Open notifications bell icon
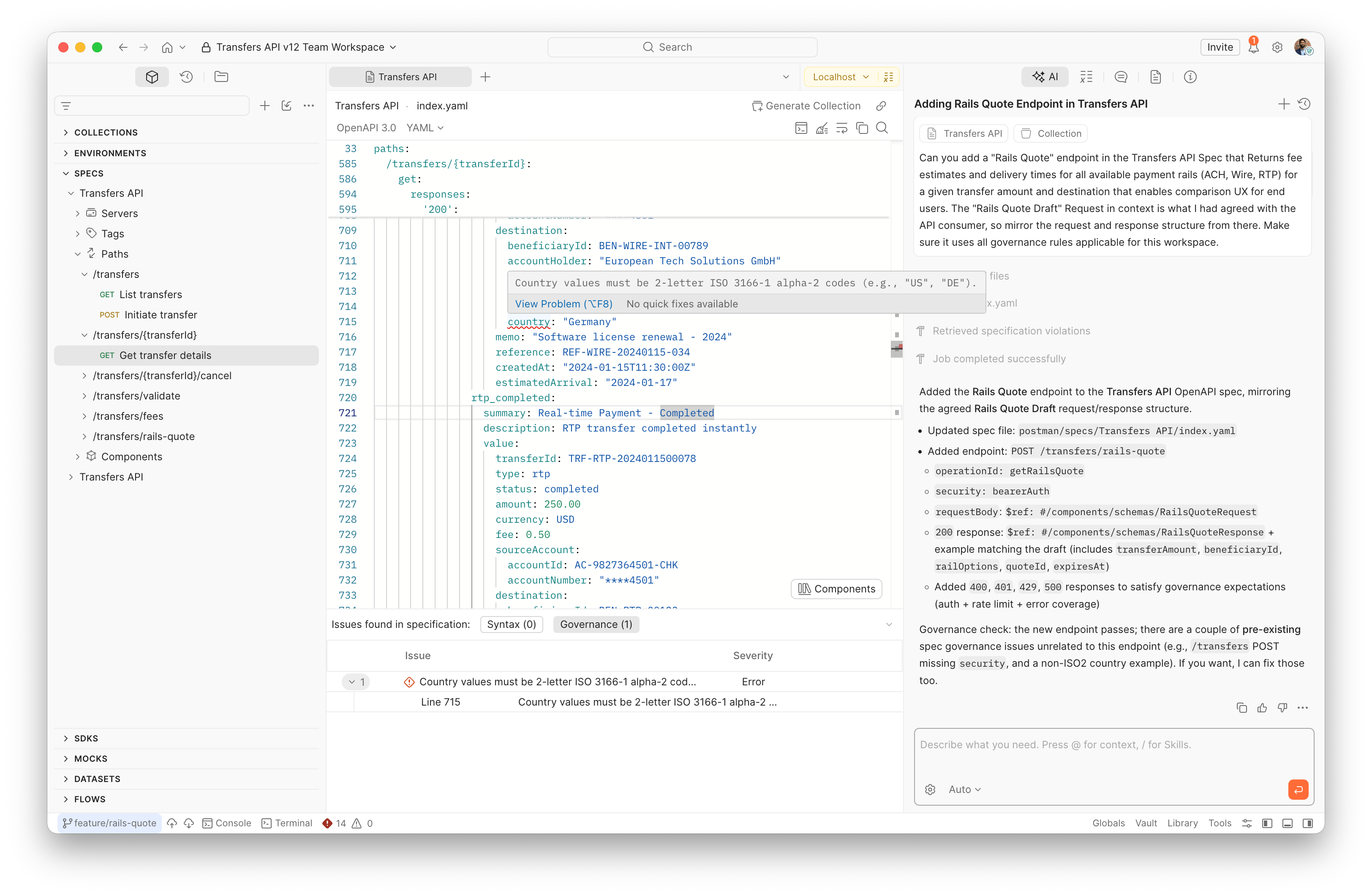 1253,47
